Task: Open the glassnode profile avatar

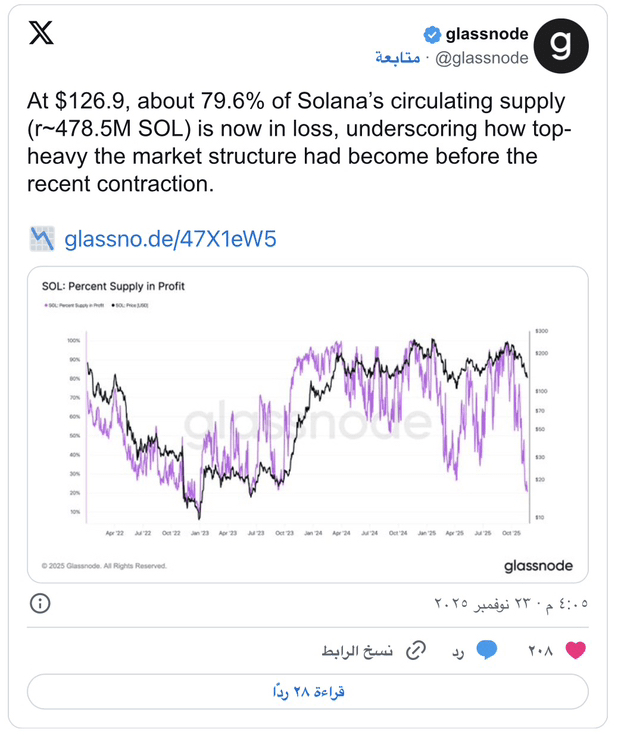Action: click(x=563, y=45)
